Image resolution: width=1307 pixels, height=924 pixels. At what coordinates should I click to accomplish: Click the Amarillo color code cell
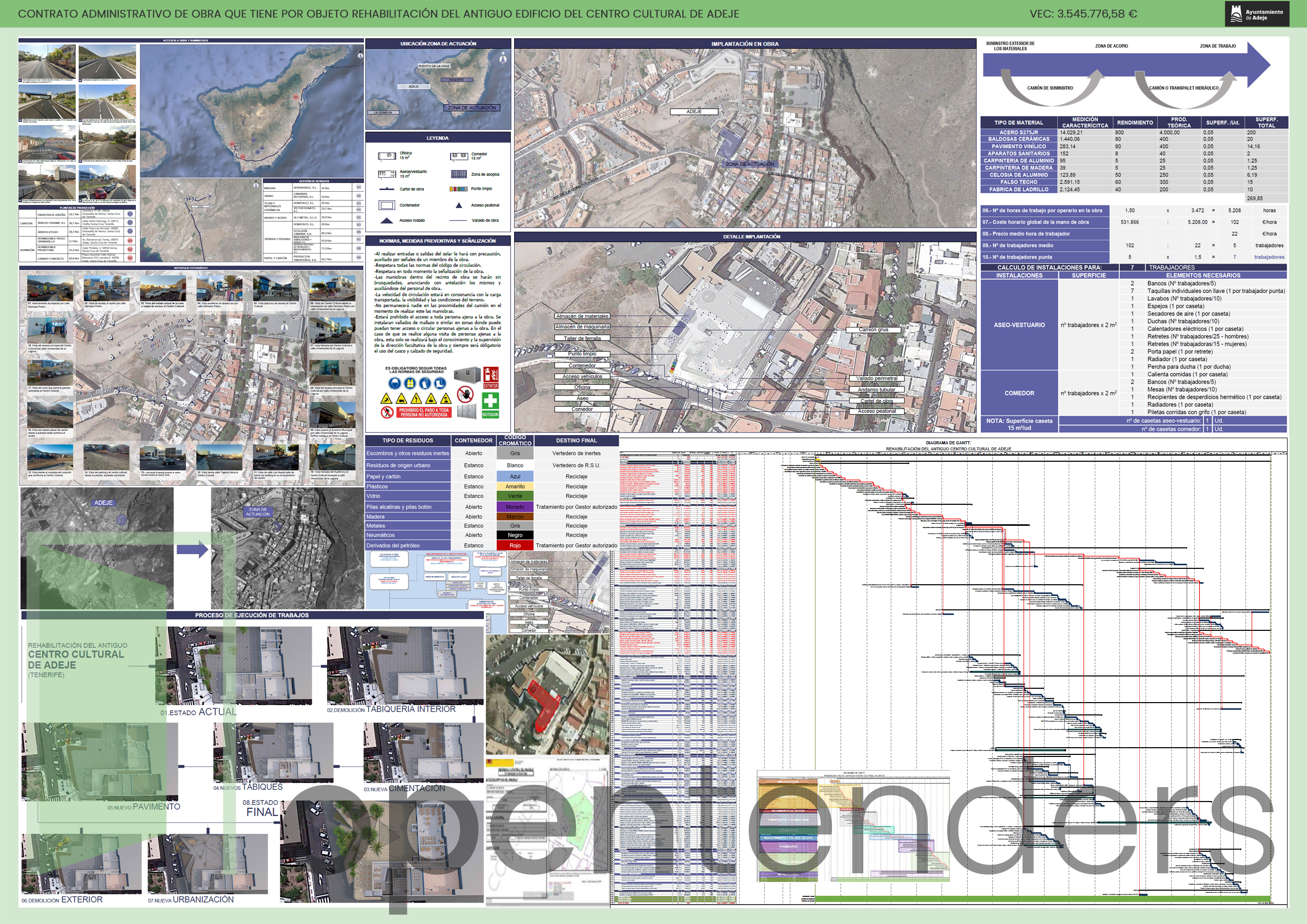coord(515,486)
